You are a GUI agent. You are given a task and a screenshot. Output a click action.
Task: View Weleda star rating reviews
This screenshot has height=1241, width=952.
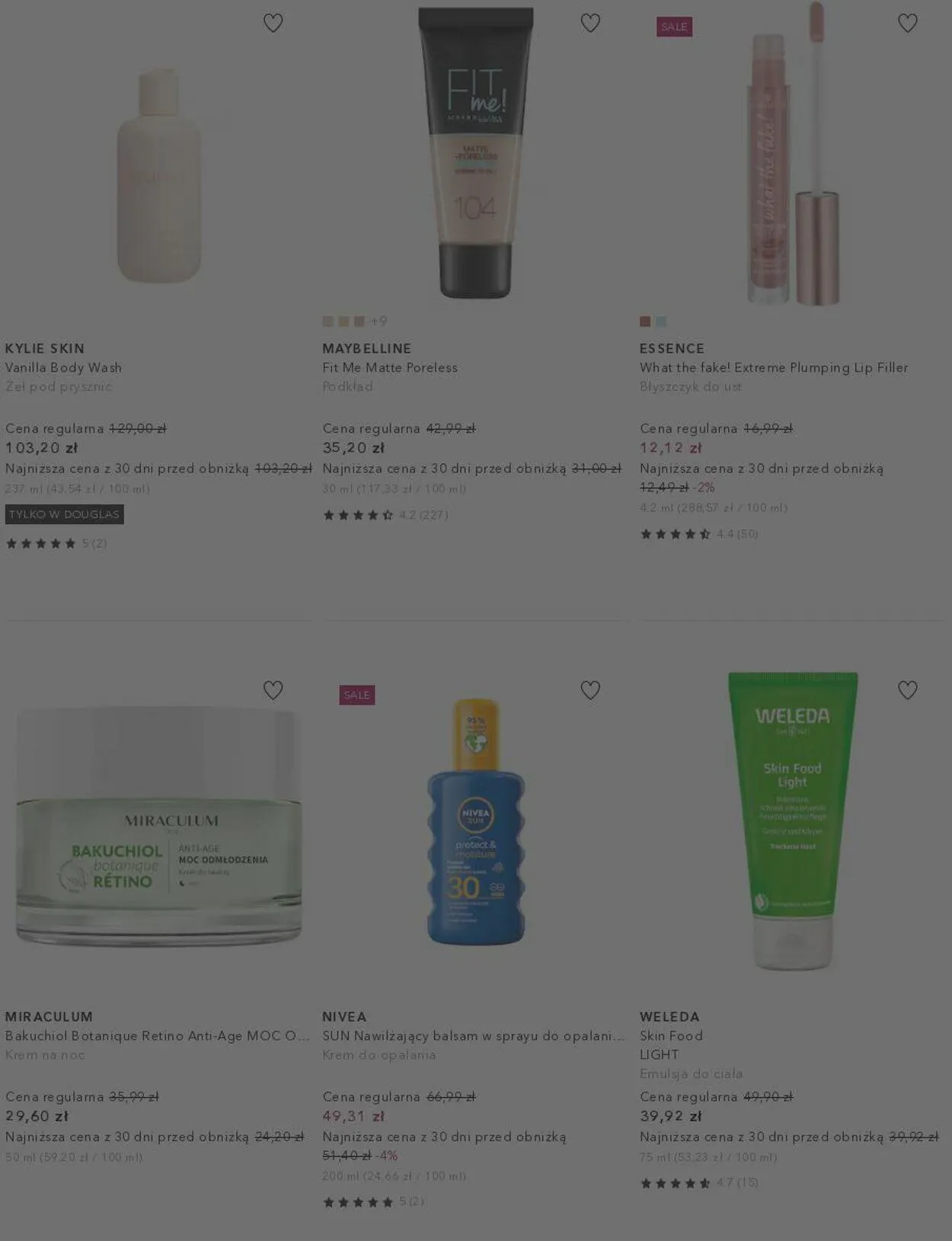pyautogui.click(x=699, y=1183)
